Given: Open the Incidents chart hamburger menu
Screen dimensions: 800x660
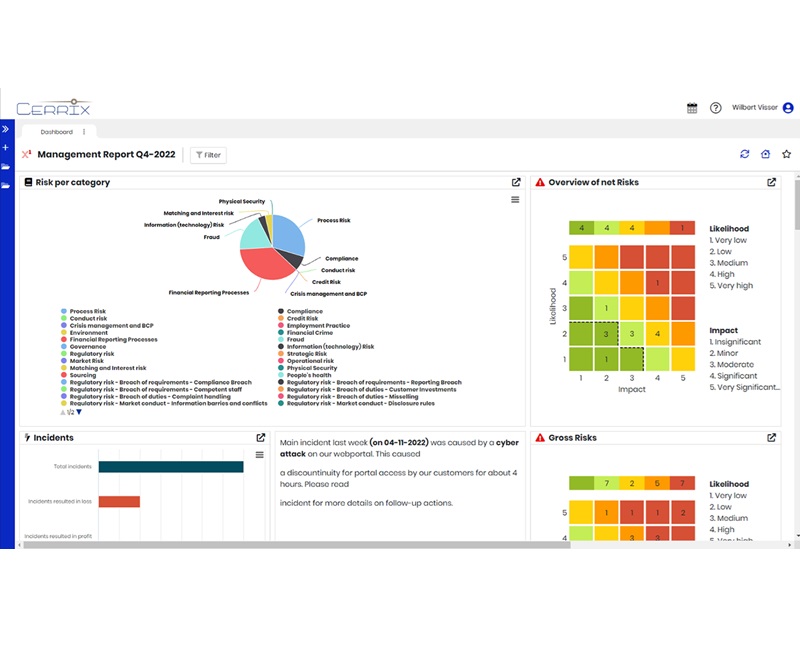Looking at the screenshot, I should [x=260, y=455].
